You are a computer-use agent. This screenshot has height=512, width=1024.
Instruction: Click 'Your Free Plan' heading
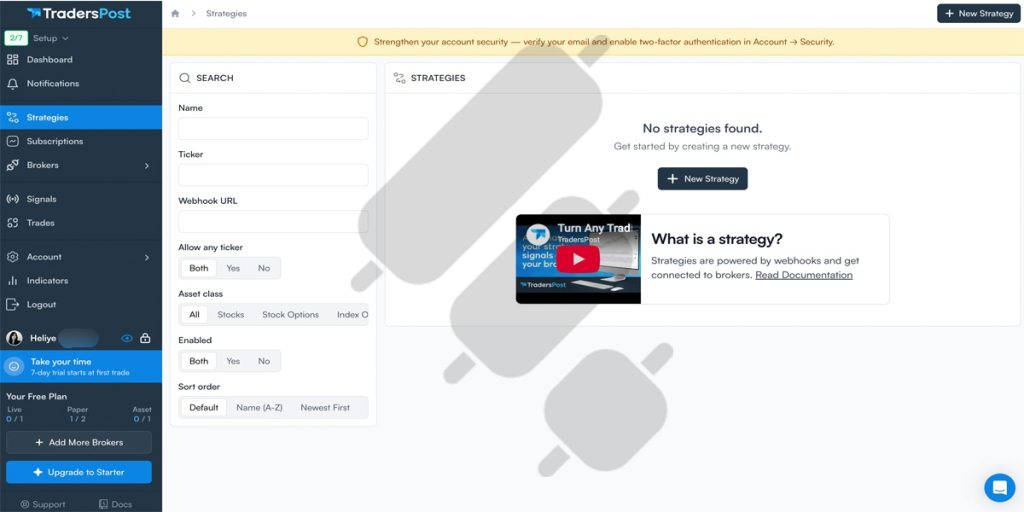[37, 396]
